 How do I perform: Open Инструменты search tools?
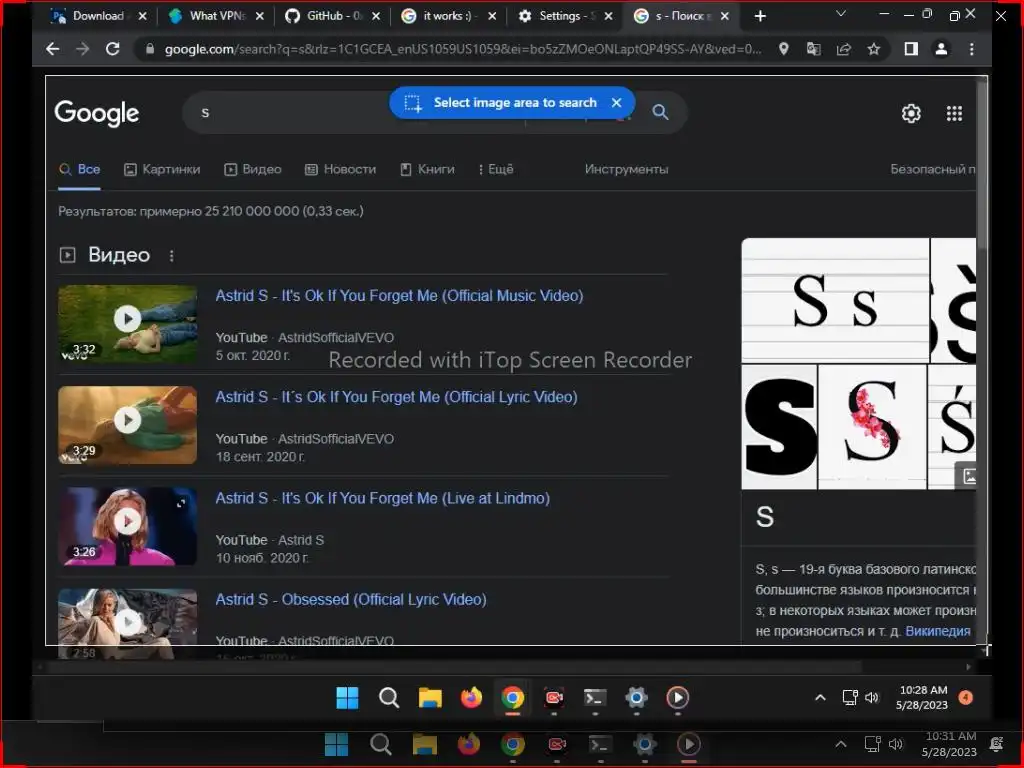click(626, 169)
